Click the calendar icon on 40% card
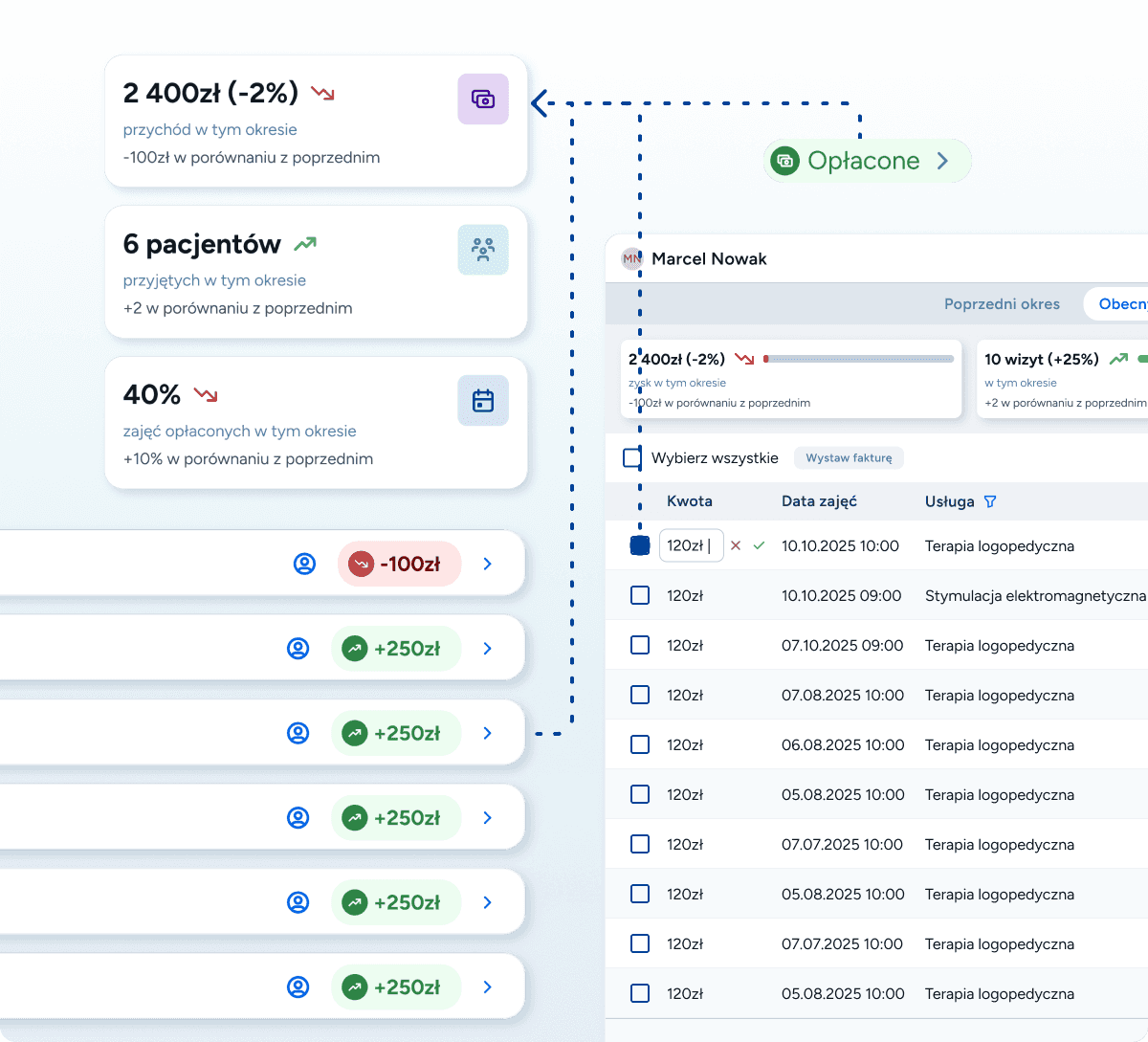This screenshot has height=1042, width=1148. [483, 401]
